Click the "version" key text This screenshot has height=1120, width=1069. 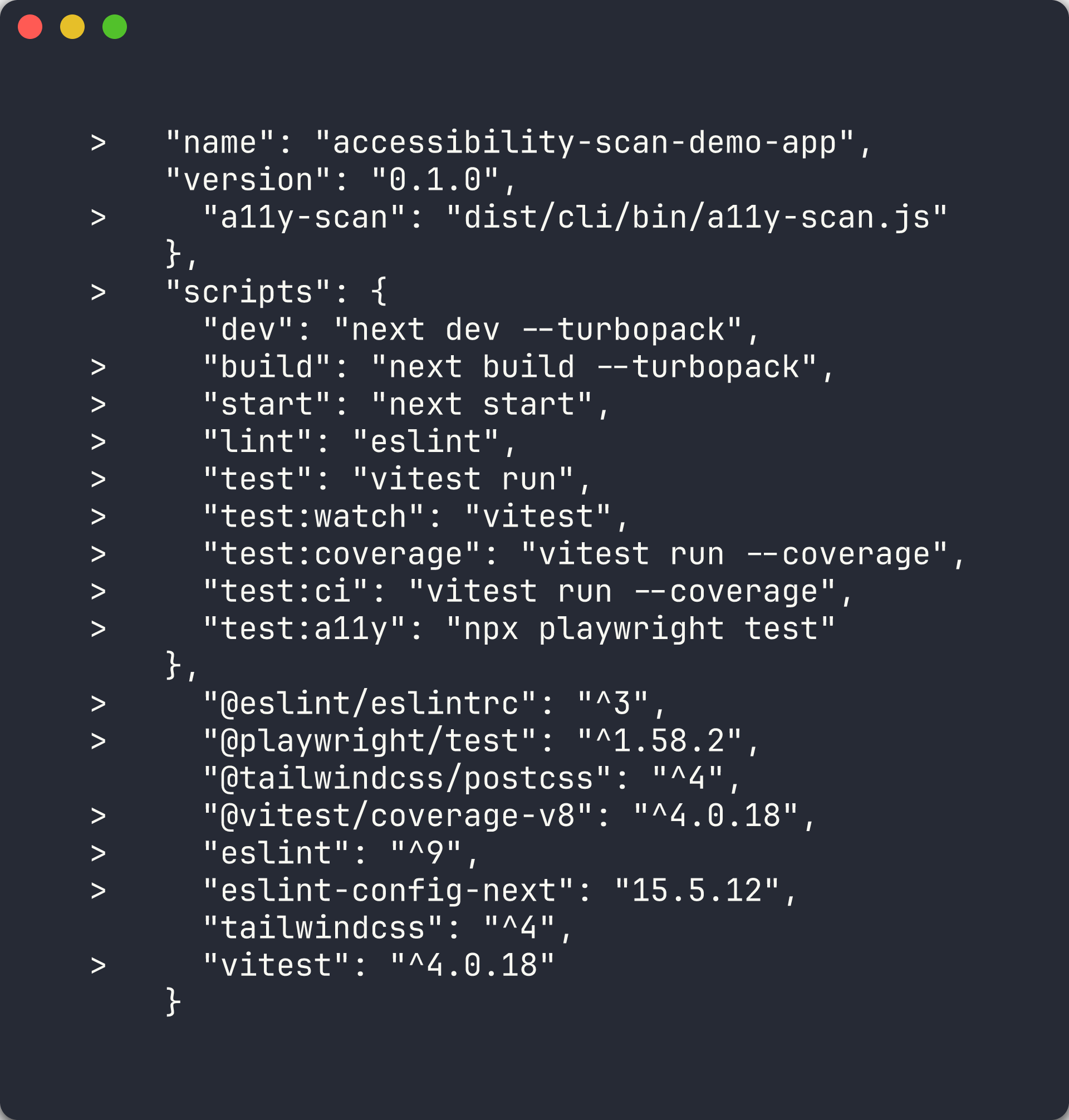click(x=248, y=180)
